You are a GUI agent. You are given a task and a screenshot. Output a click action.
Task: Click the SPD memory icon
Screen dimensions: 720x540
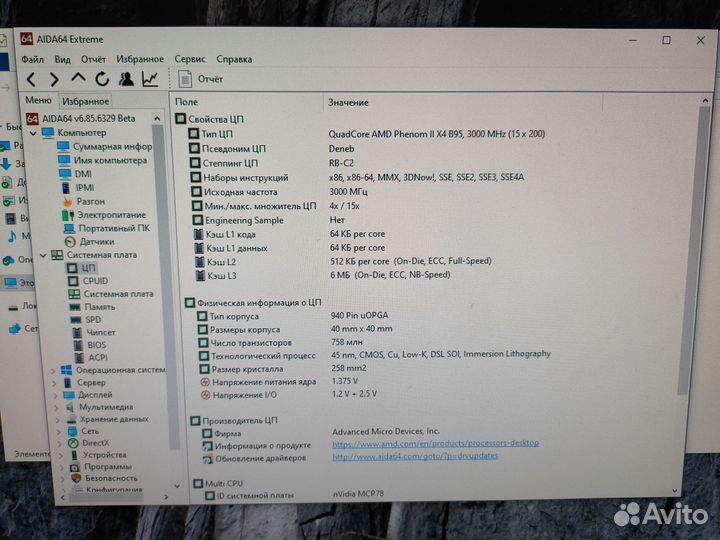[76, 320]
